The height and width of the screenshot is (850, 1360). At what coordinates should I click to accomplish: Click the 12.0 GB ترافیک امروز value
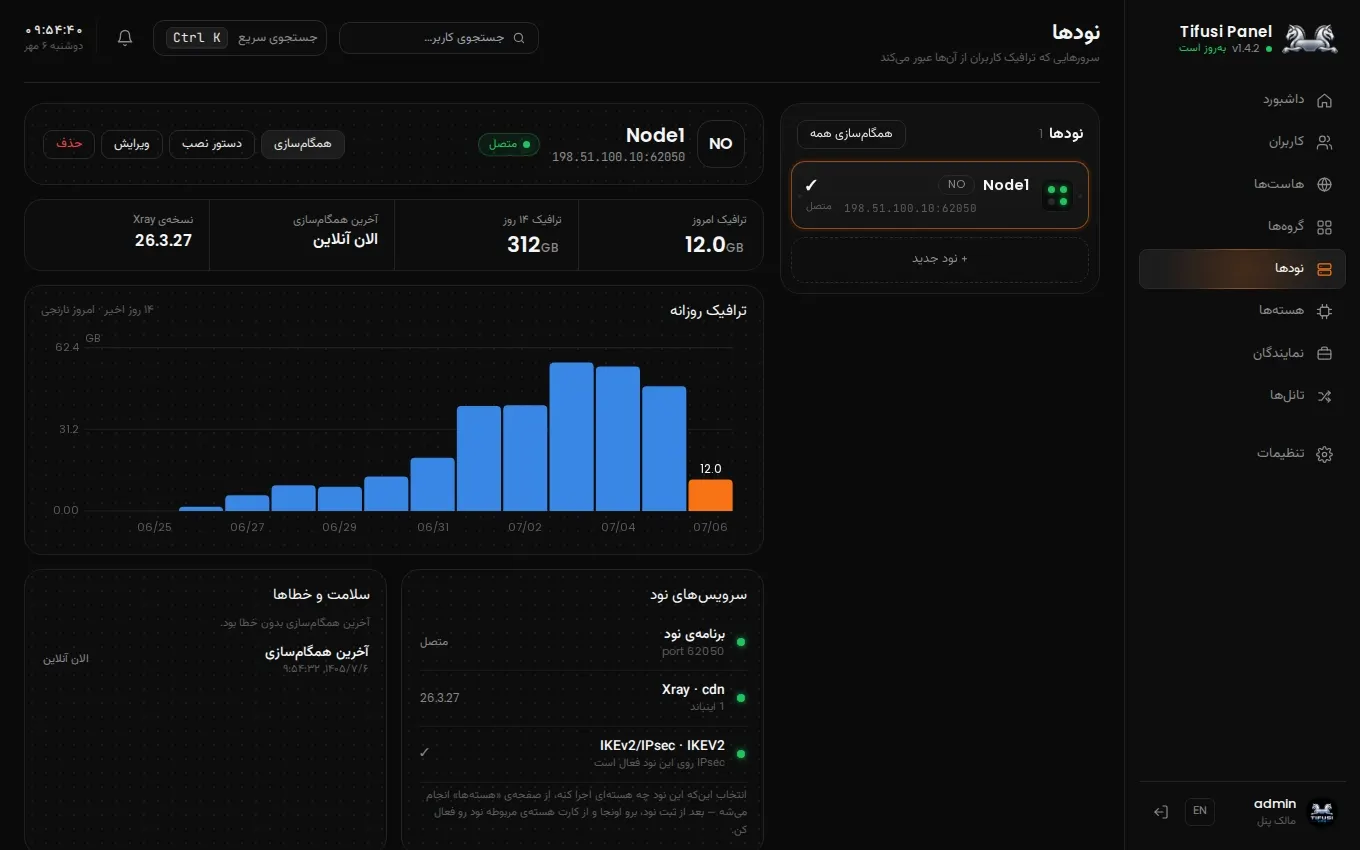pos(714,245)
